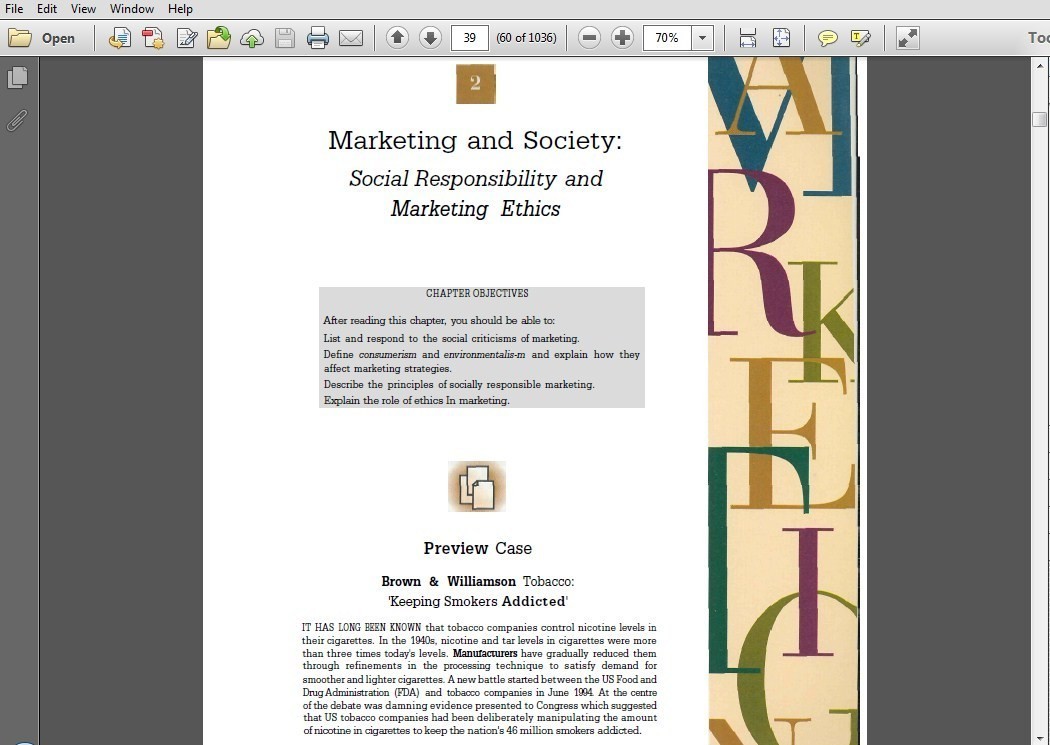Click 'Marketing Ethics' subtitle line

(475, 209)
